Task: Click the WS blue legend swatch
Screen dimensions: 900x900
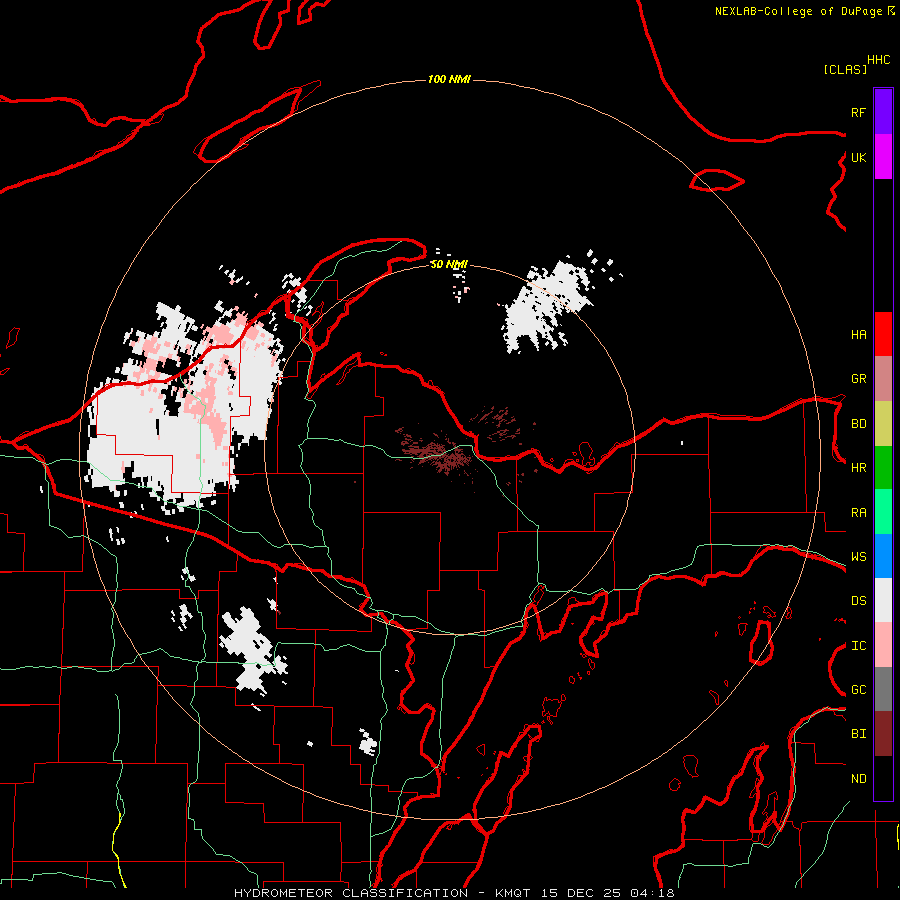Action: 883,556
